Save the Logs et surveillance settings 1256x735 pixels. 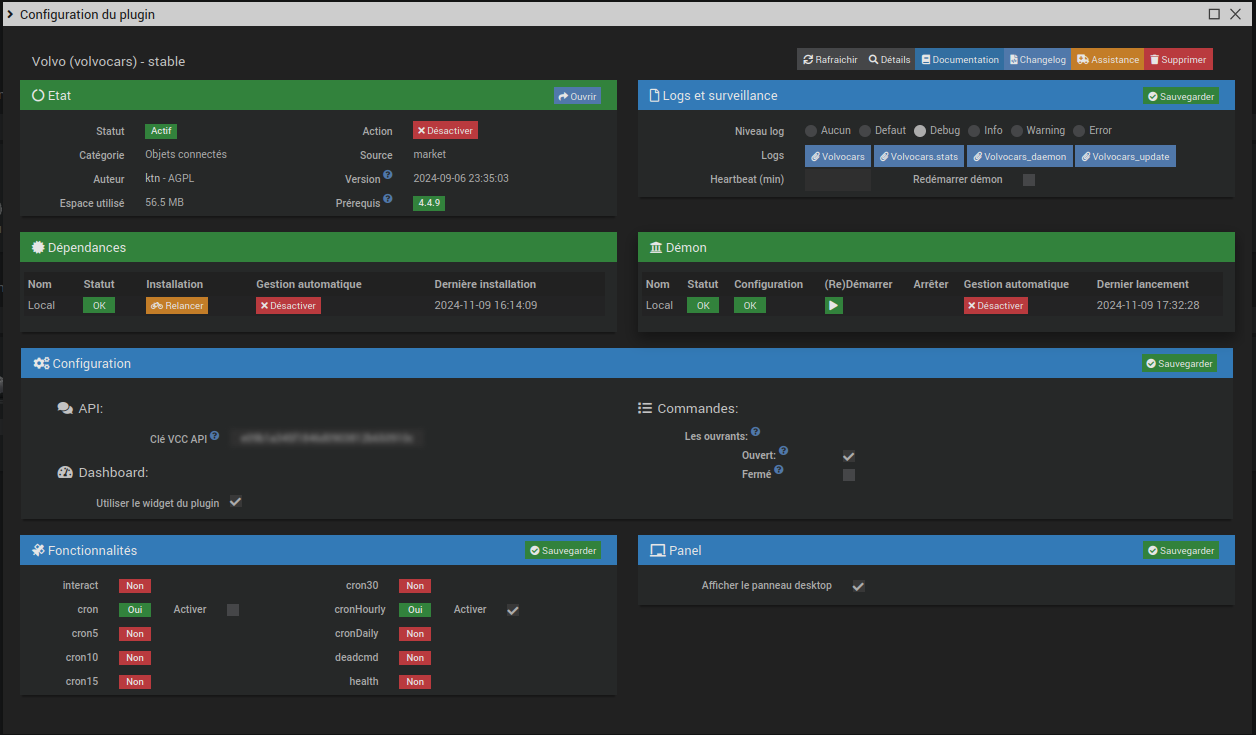pyautogui.click(x=1181, y=96)
